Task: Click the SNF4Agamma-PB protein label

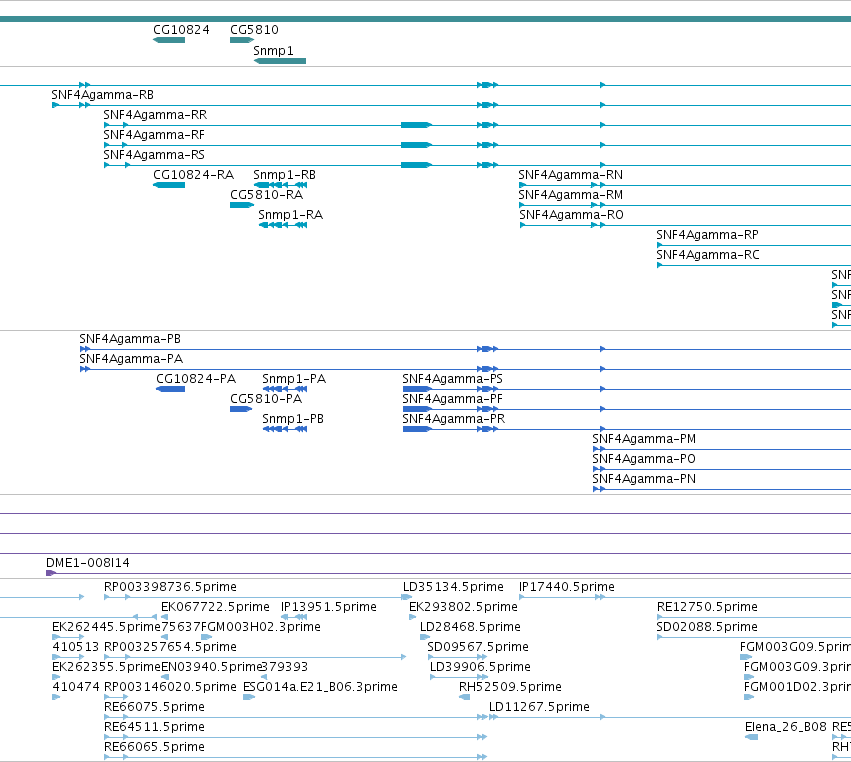Action: pos(130,339)
